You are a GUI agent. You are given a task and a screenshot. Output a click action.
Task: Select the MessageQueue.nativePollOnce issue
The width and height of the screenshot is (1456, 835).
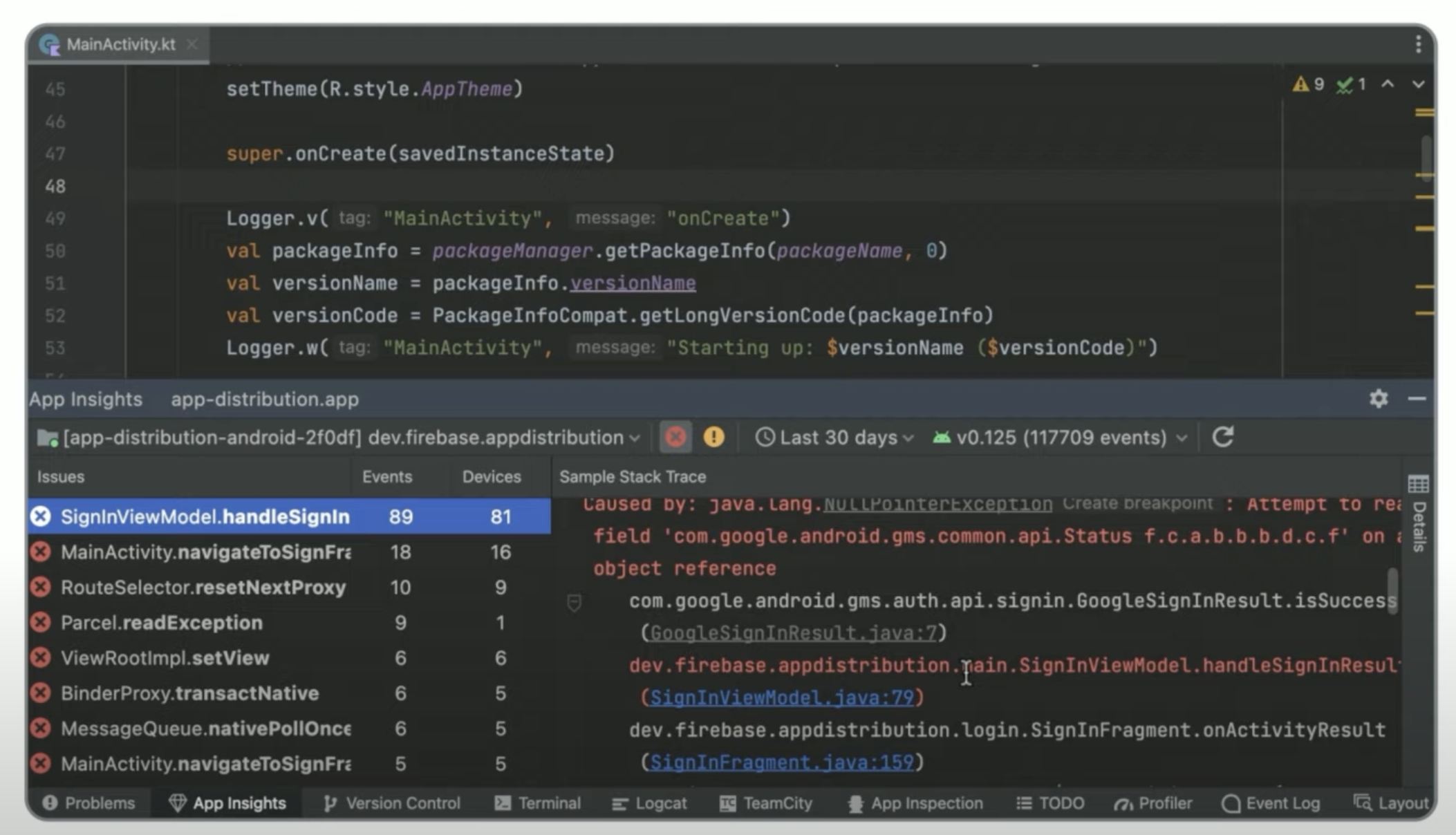(289, 728)
